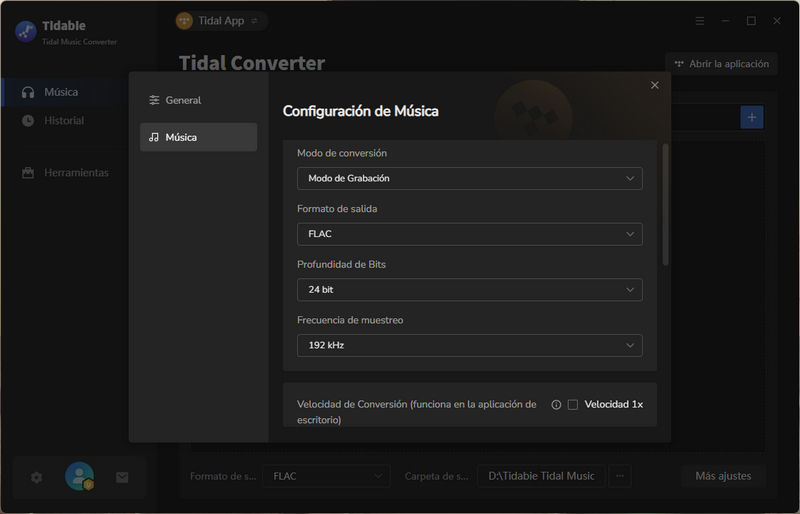Open bottom Formato de salida FLAC dropdown
The width and height of the screenshot is (800, 514).
click(327, 476)
